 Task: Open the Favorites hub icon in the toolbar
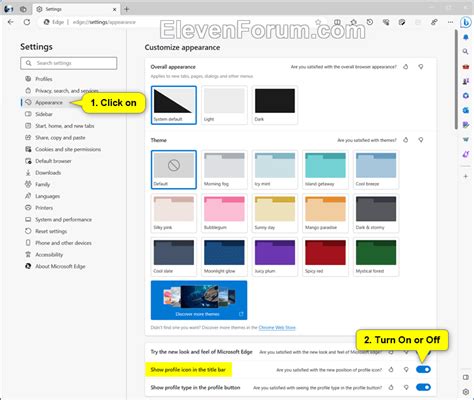(x=353, y=22)
